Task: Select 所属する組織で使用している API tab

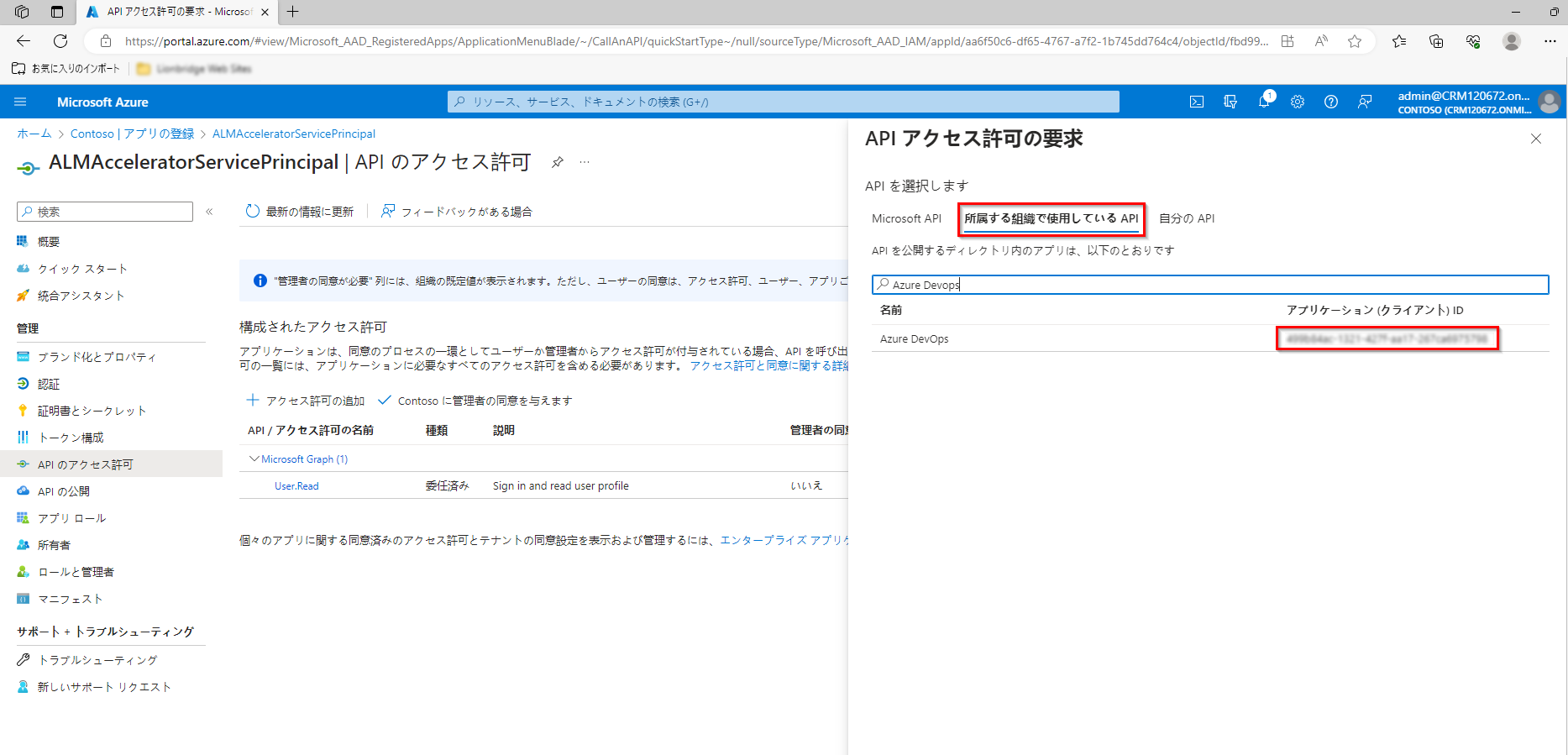Action: pos(1051,218)
